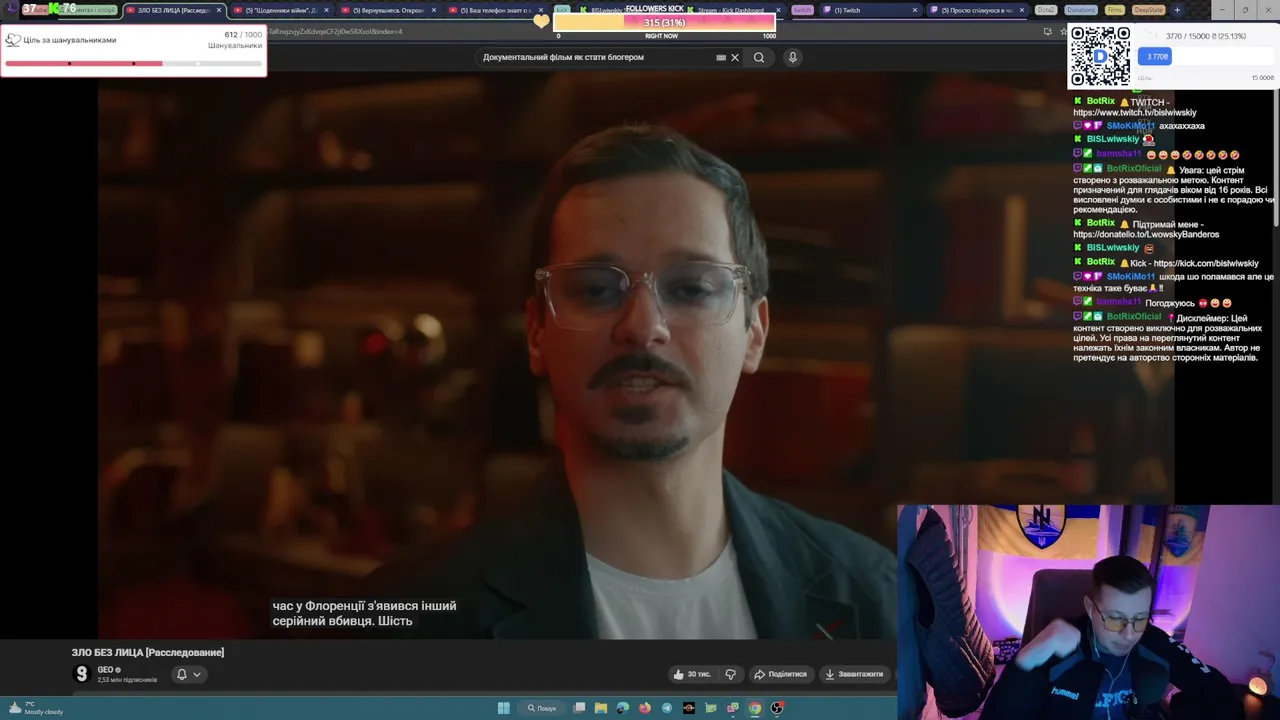Open the Windows Start menu
This screenshot has height=720, width=1280.
pyautogui.click(x=504, y=708)
